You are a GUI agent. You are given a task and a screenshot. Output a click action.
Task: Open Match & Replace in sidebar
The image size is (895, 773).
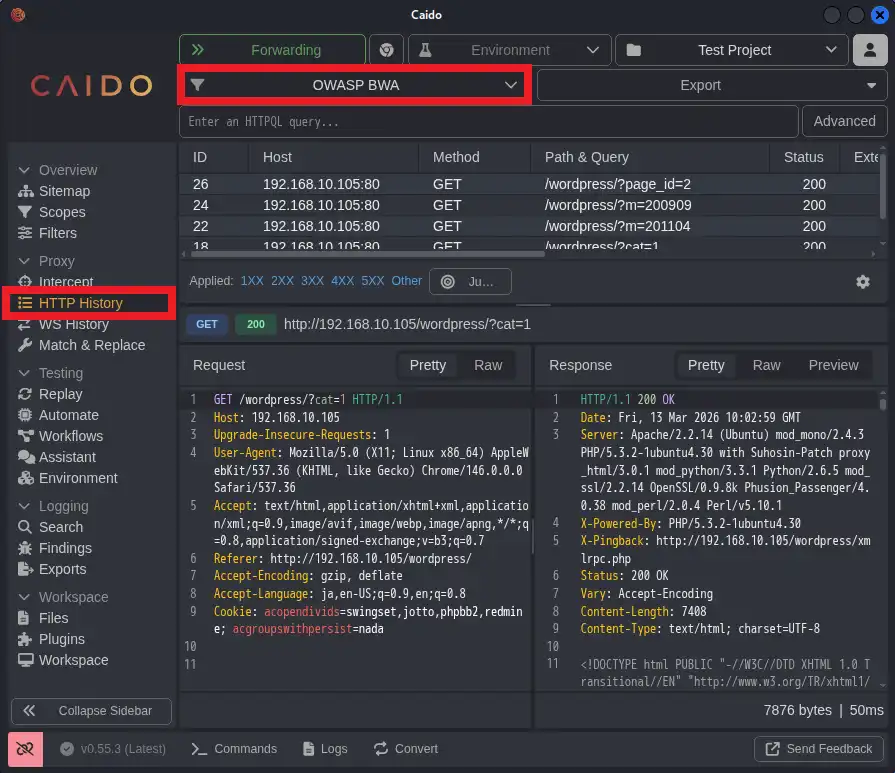pyautogui.click(x=91, y=345)
